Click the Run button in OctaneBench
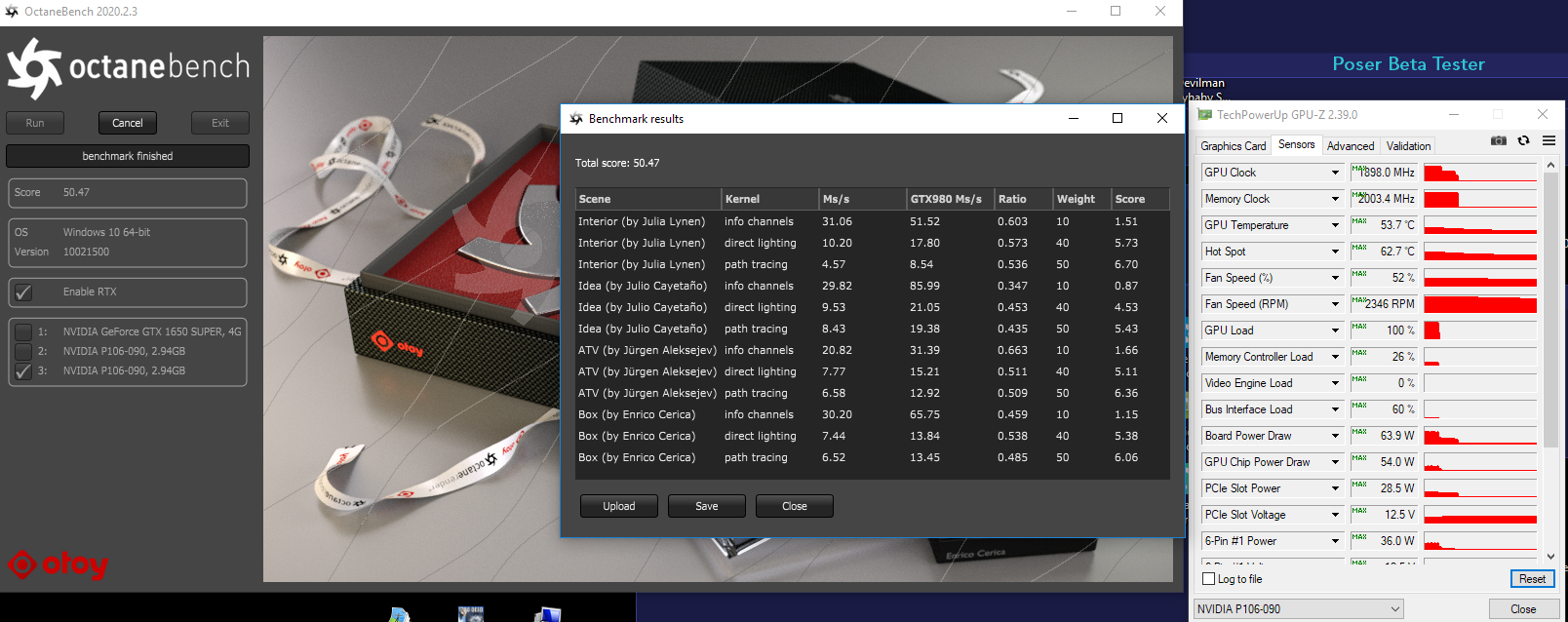This screenshot has width=1568, height=622. tap(35, 123)
